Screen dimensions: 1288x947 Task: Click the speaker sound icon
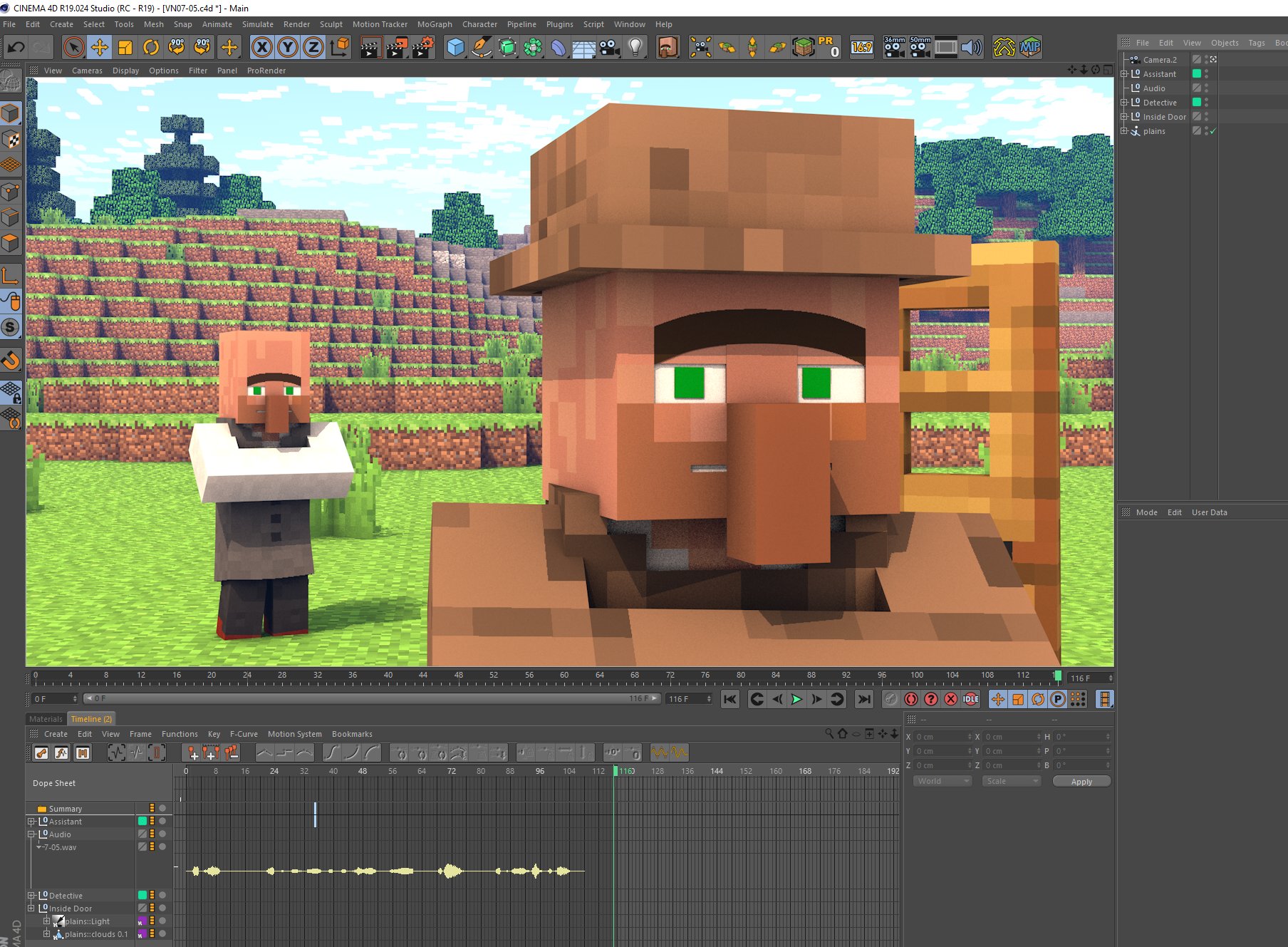[972, 48]
